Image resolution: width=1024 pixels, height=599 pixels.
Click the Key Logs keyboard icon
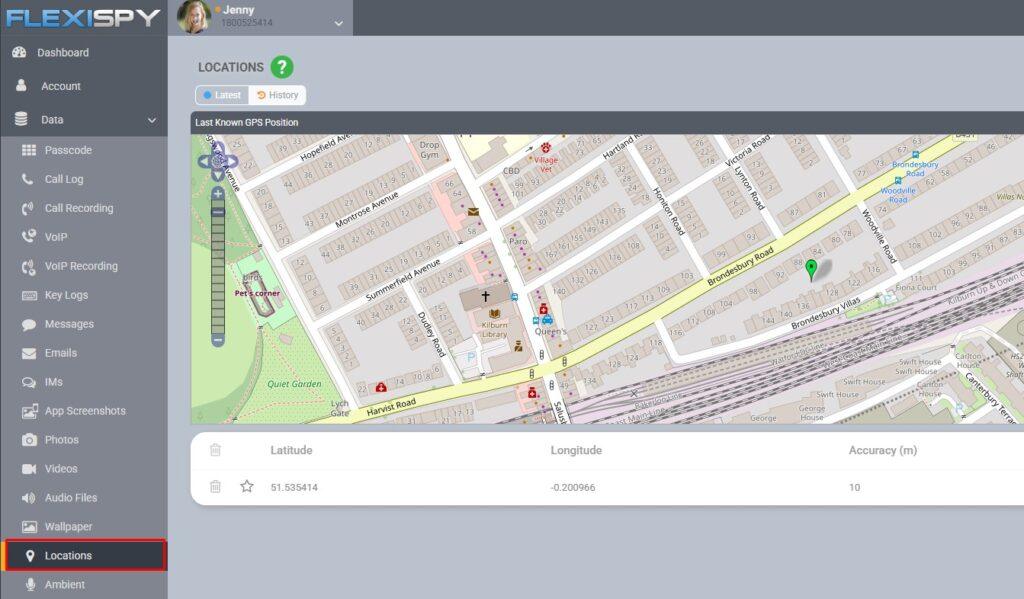29,295
